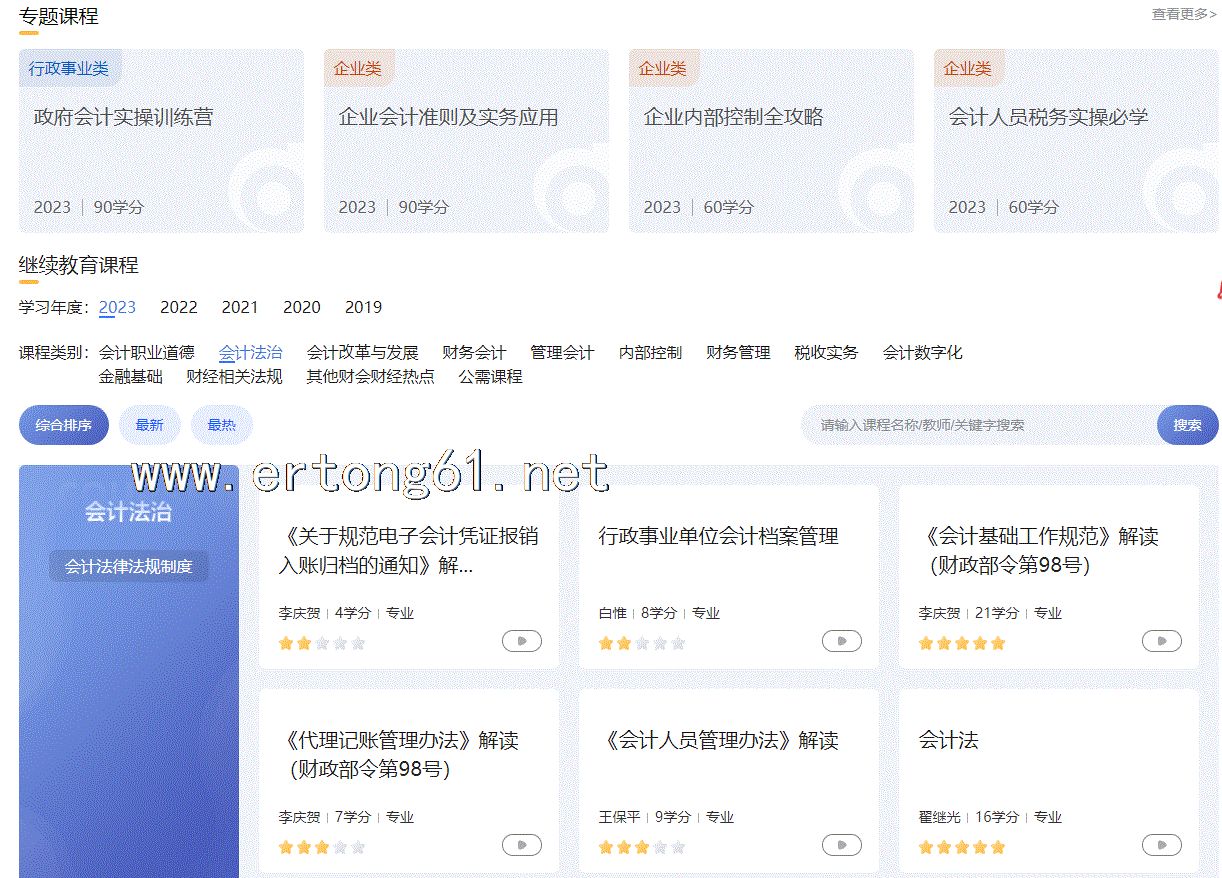This screenshot has height=878, width=1222.
Task: Click play icon on 会计法 course card
Action: pyautogui.click(x=1161, y=845)
